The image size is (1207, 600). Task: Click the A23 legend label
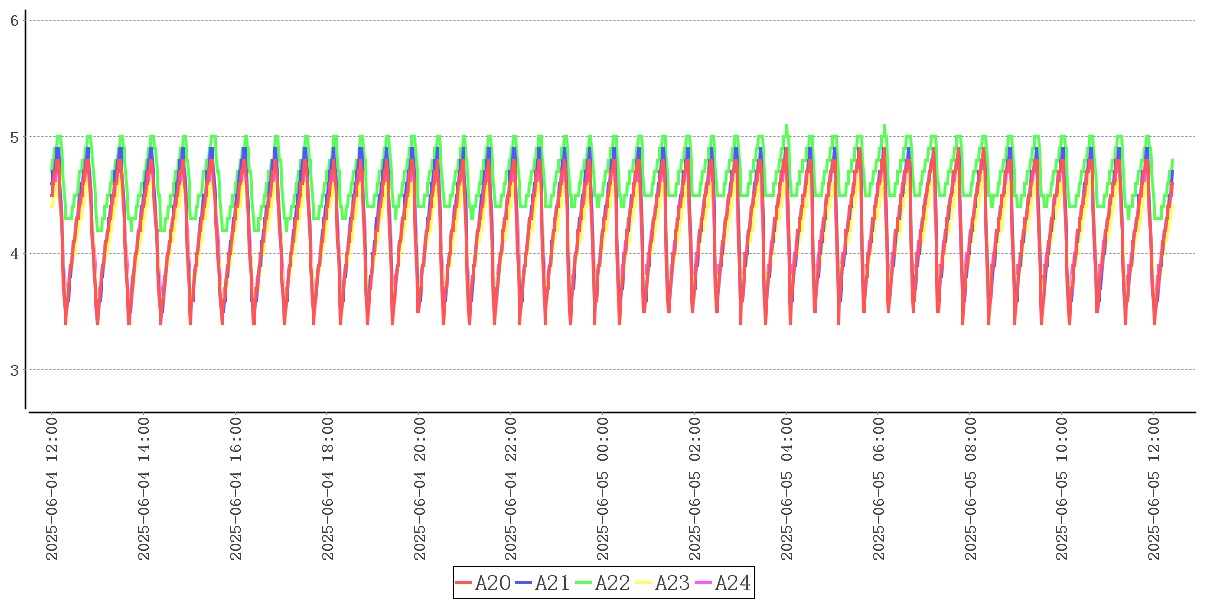[673, 583]
